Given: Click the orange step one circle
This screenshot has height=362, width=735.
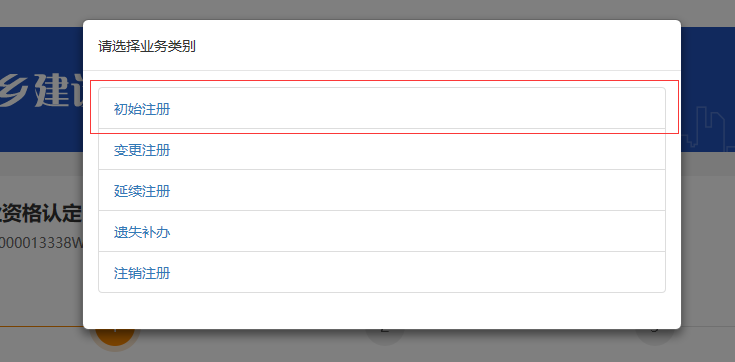Looking at the screenshot, I should point(114,338).
